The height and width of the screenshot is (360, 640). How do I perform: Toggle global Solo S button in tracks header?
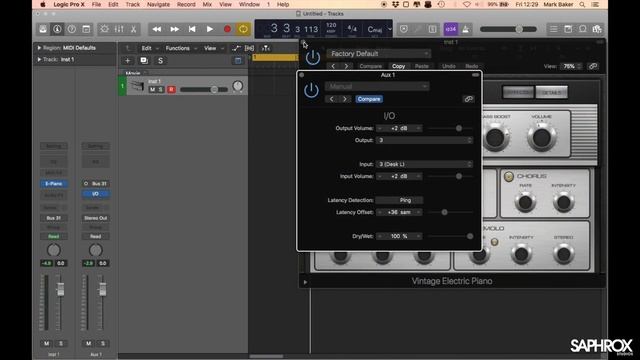160,60
